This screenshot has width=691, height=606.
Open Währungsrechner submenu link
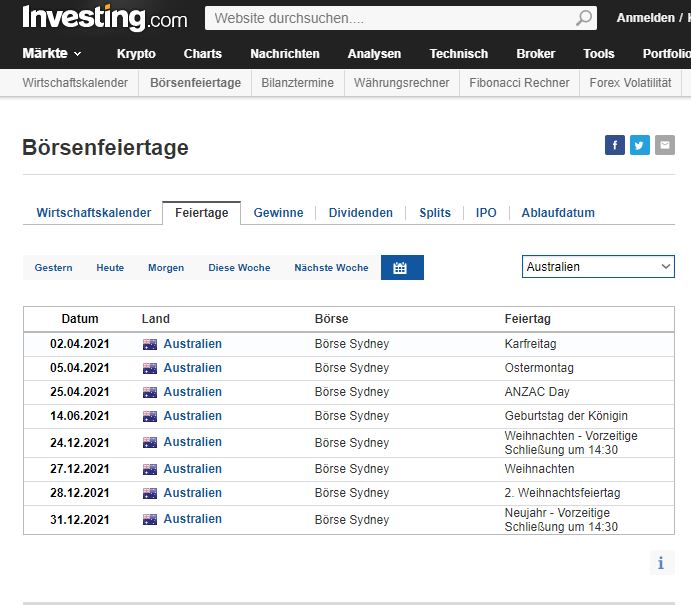tap(401, 82)
